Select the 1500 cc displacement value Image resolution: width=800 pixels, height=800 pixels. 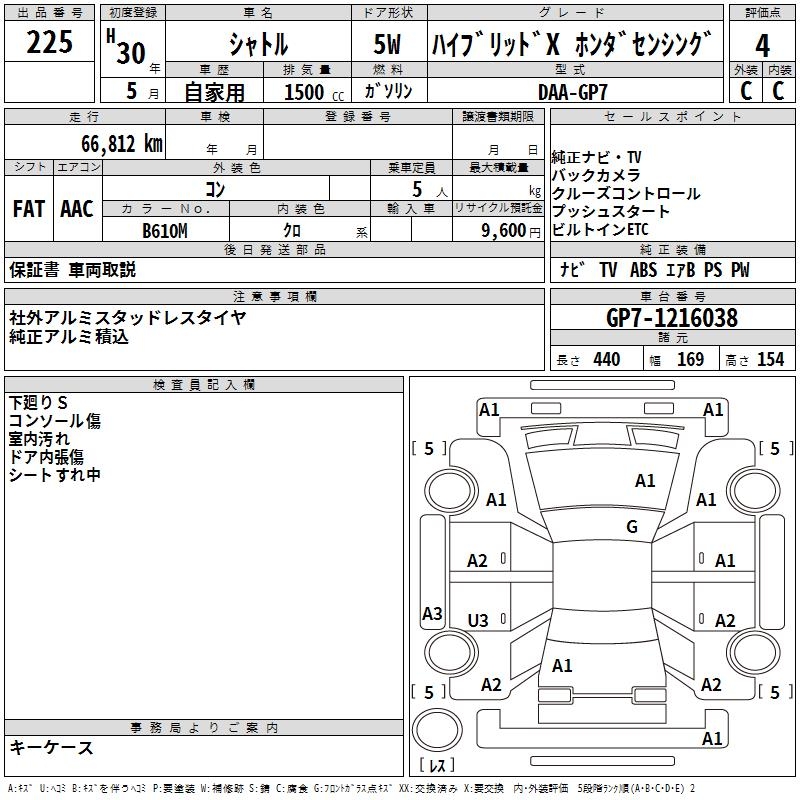tap(305, 92)
